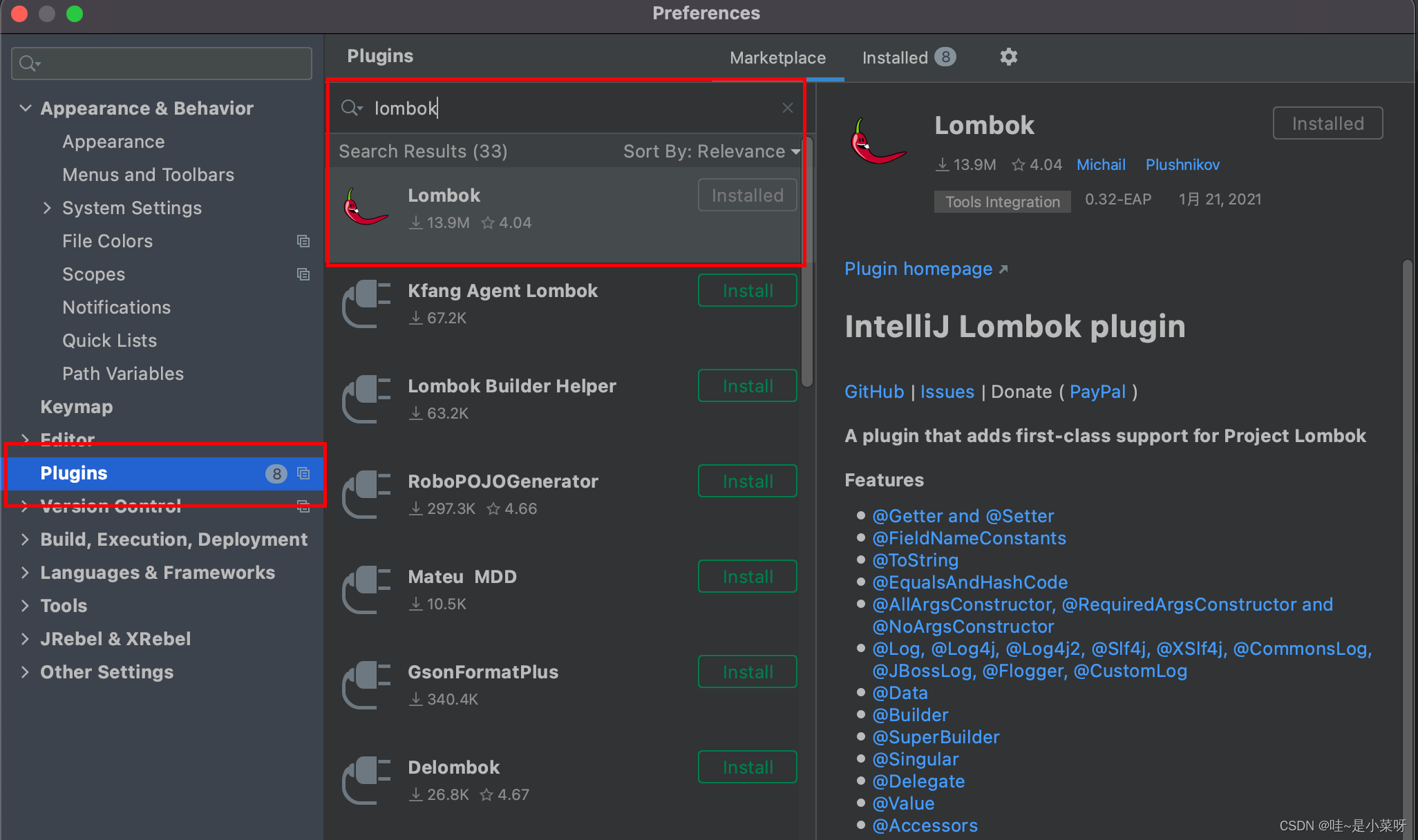Image resolution: width=1418 pixels, height=840 pixels.
Task: Open Michail author link
Action: 1101,164
